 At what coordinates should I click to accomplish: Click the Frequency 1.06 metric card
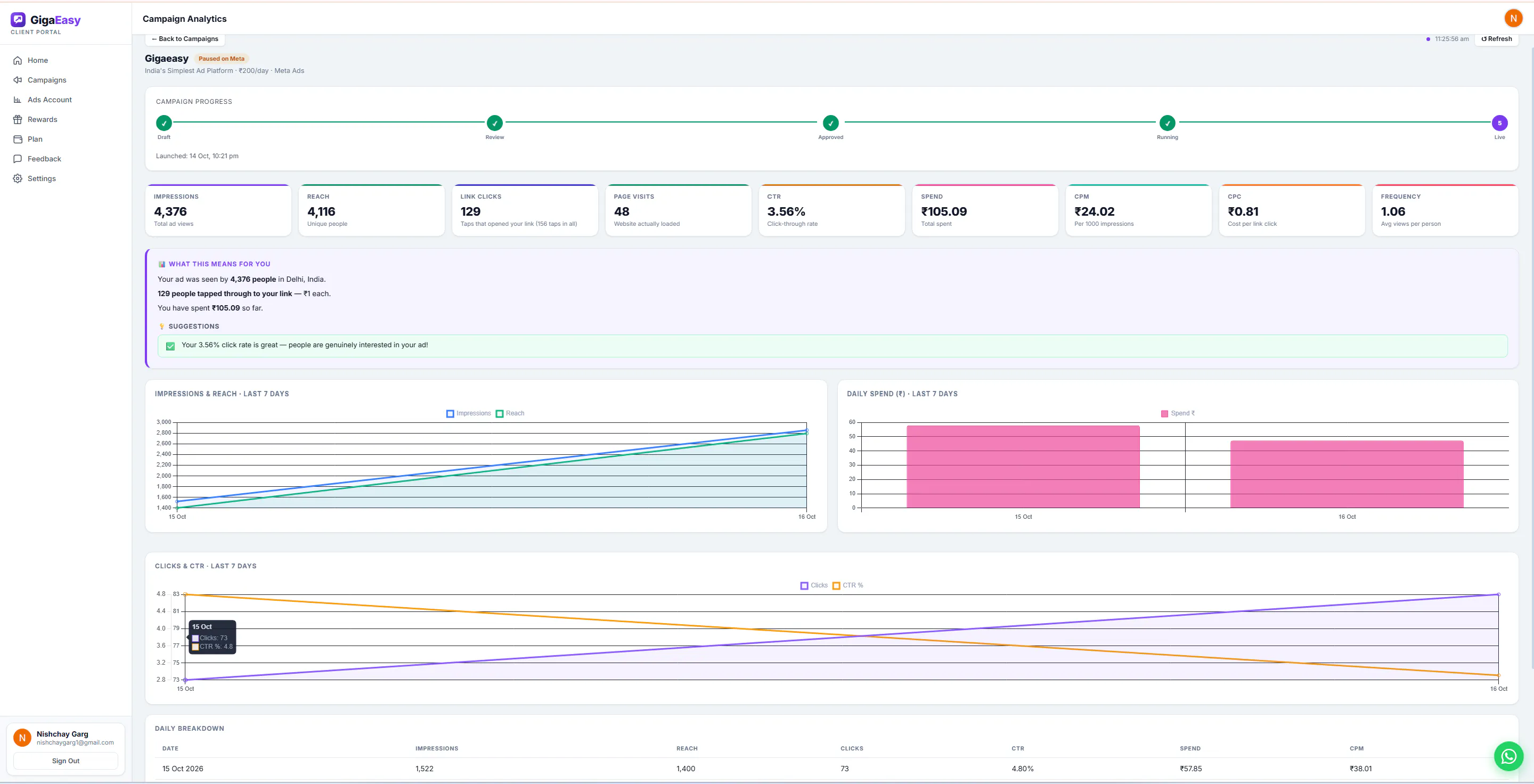(1445, 211)
